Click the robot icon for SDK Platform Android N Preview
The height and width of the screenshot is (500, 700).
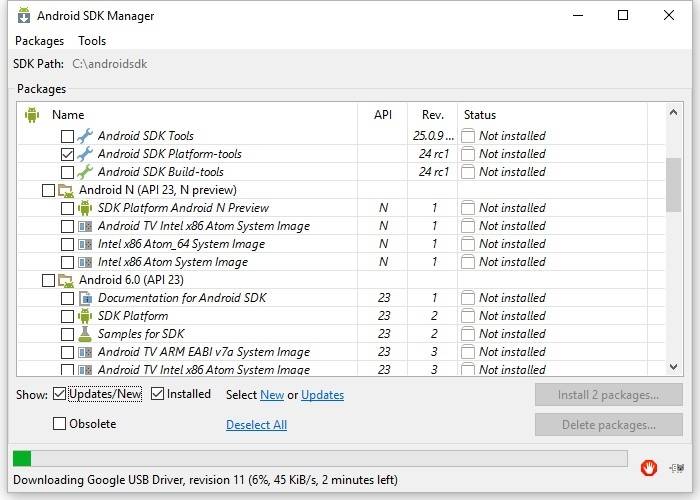(x=85, y=208)
